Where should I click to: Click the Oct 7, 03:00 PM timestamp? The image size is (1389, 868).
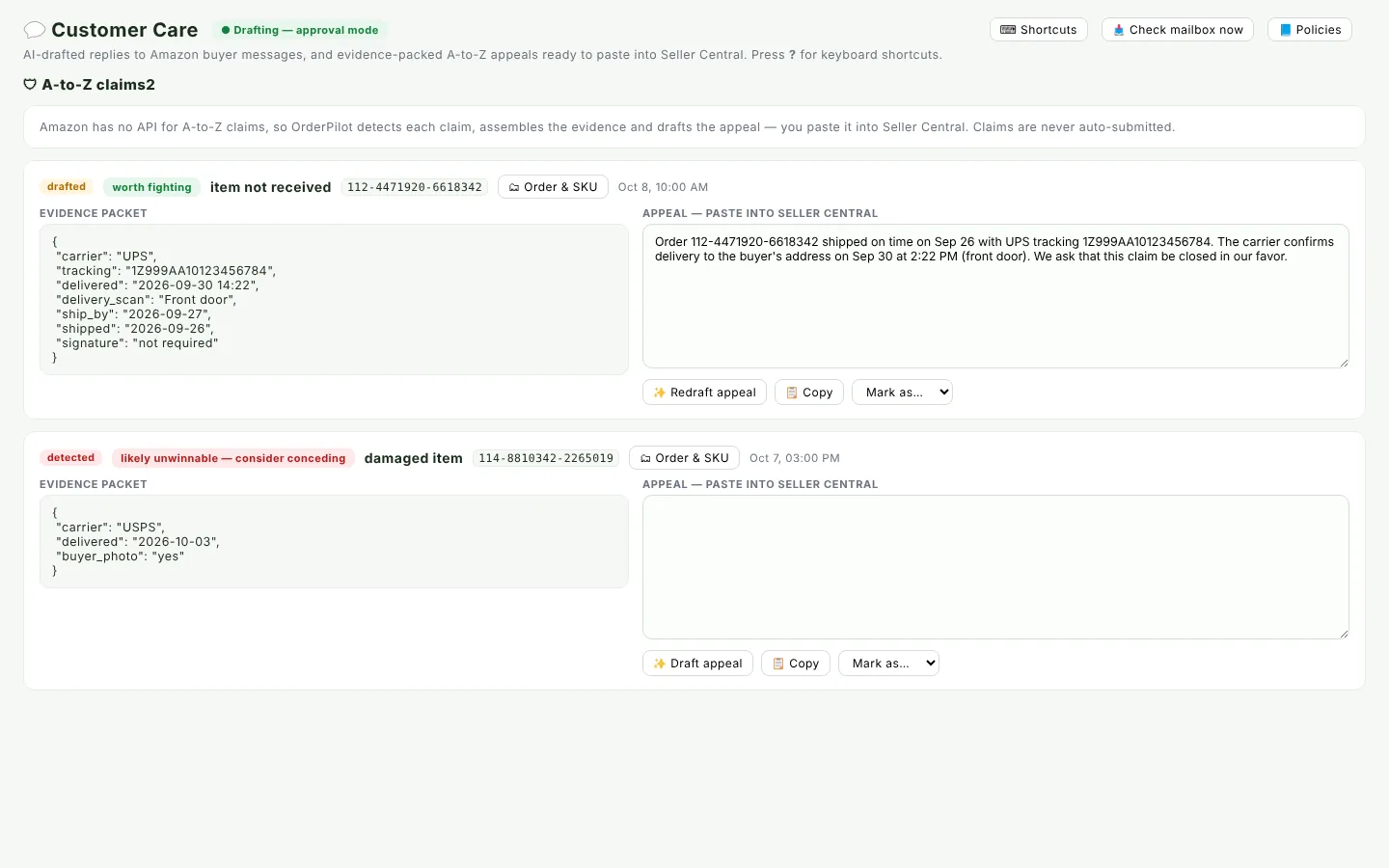coord(795,458)
